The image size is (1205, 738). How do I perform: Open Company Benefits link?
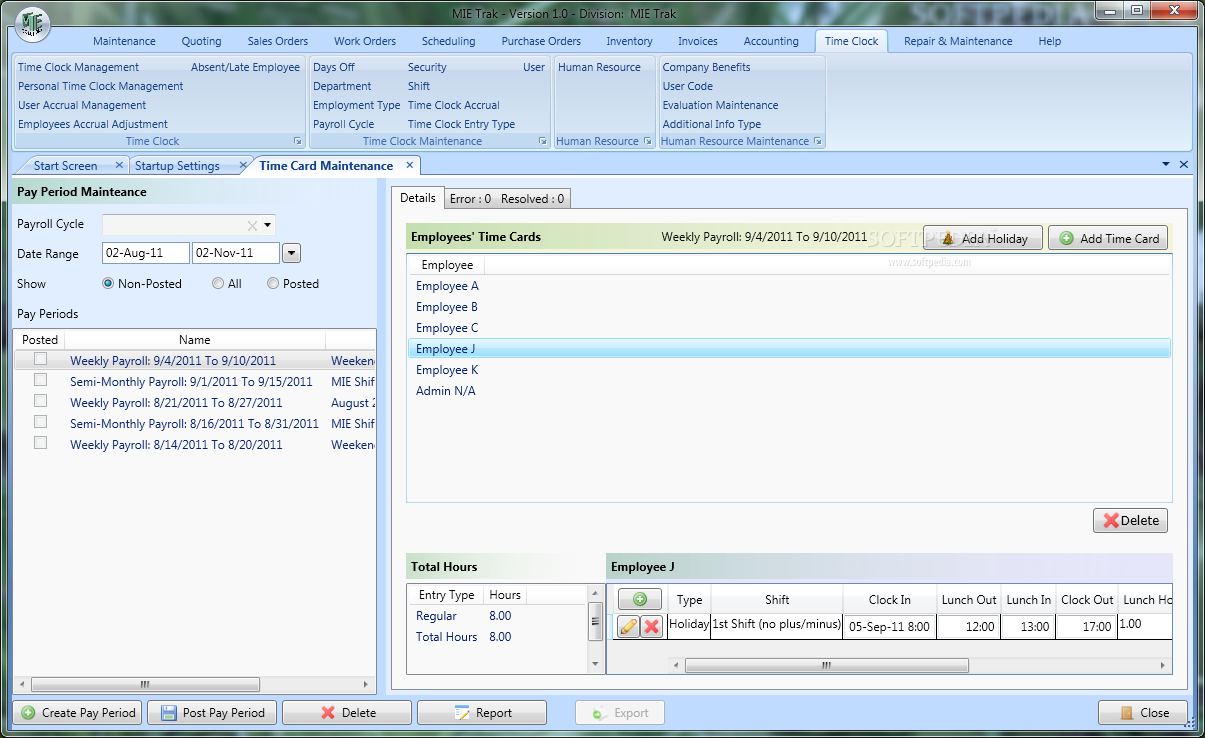tap(706, 67)
